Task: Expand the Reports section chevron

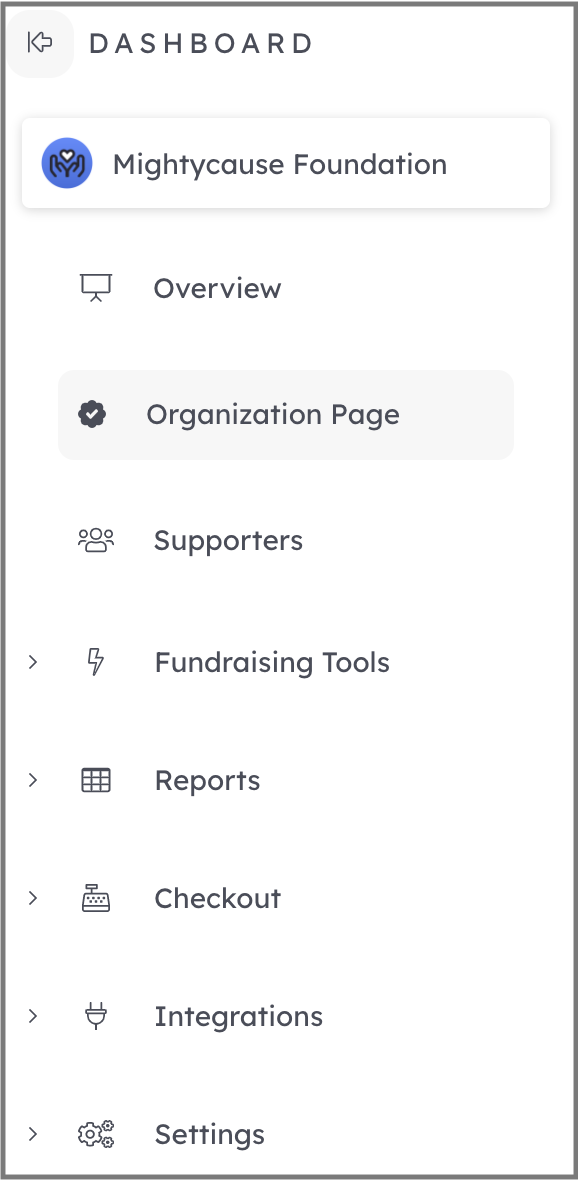Action: click(x=32, y=780)
